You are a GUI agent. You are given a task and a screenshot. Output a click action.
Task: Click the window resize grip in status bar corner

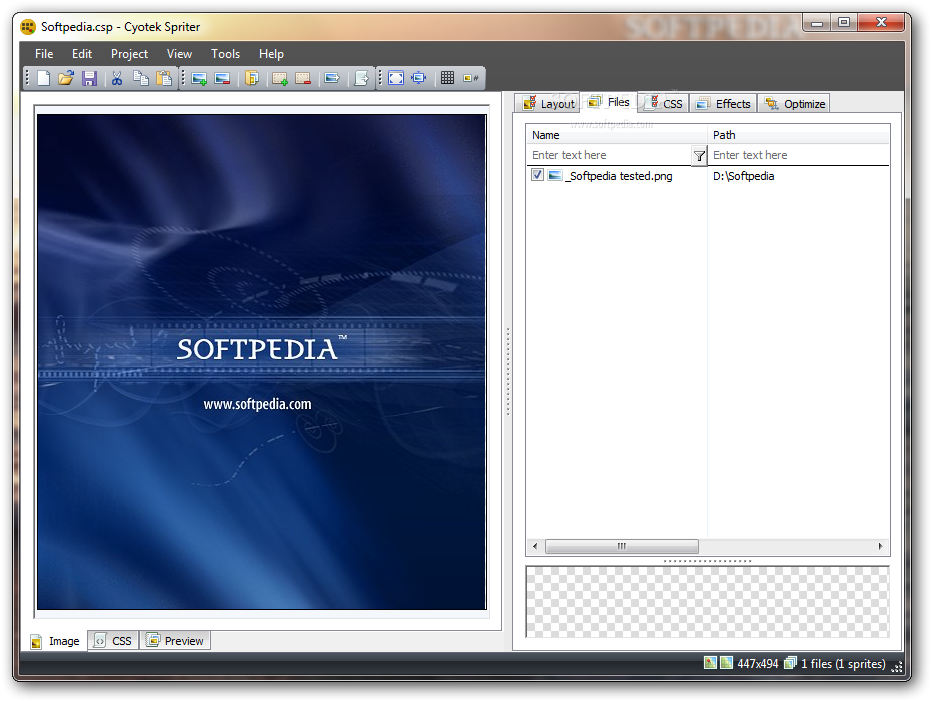(897, 666)
